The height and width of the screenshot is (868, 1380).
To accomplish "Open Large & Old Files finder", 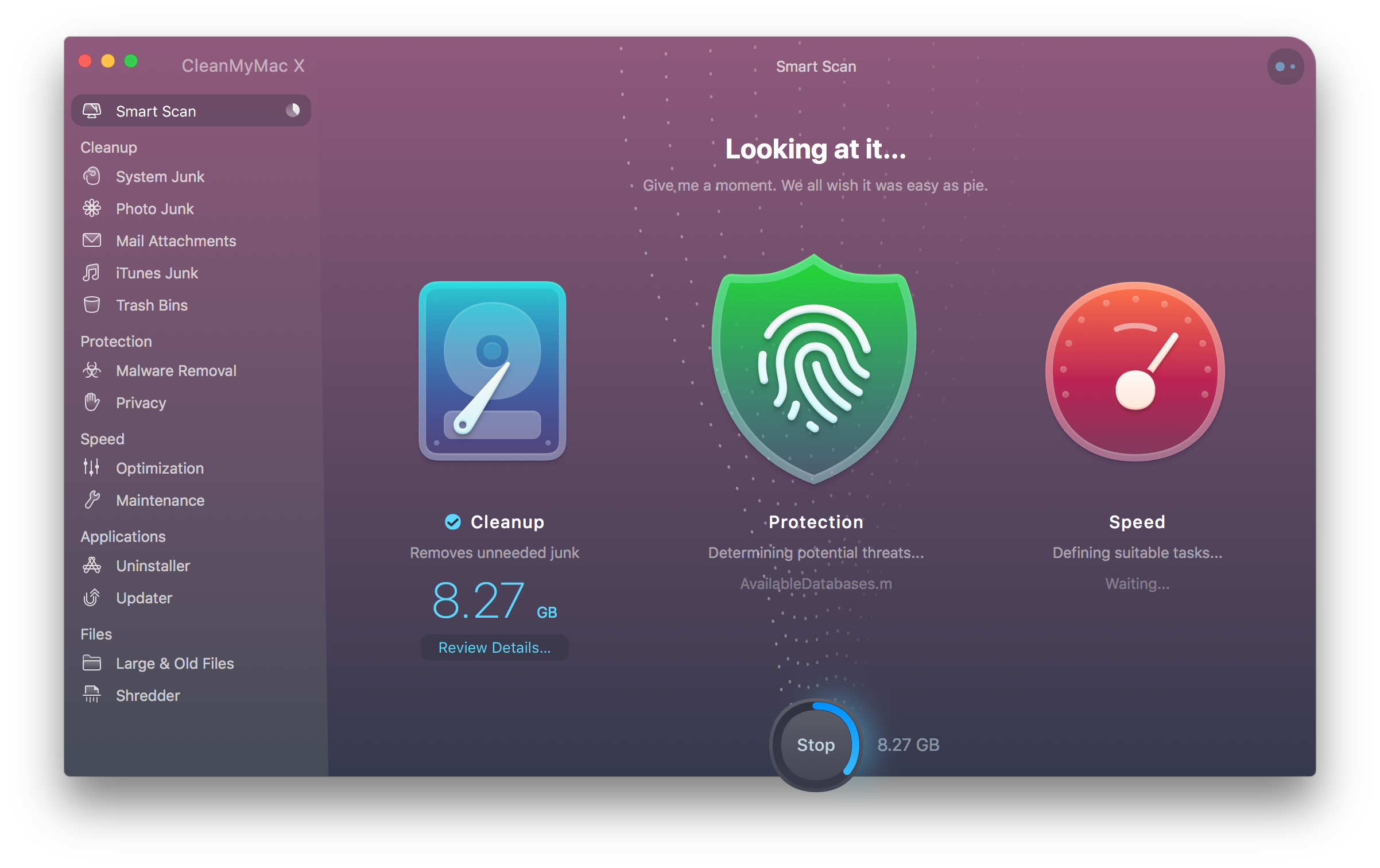I will [175, 663].
